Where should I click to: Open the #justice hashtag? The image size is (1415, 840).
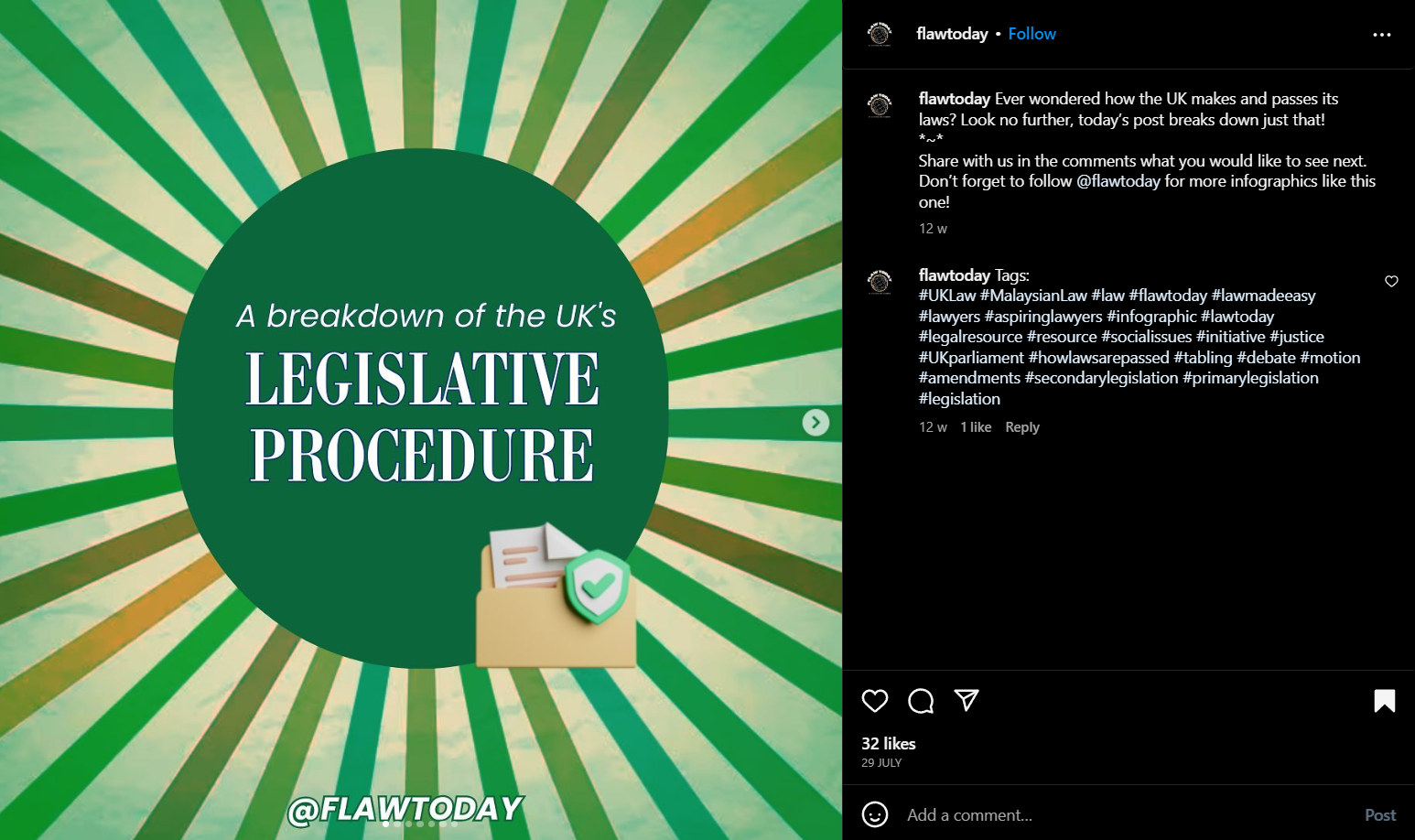coord(1297,337)
